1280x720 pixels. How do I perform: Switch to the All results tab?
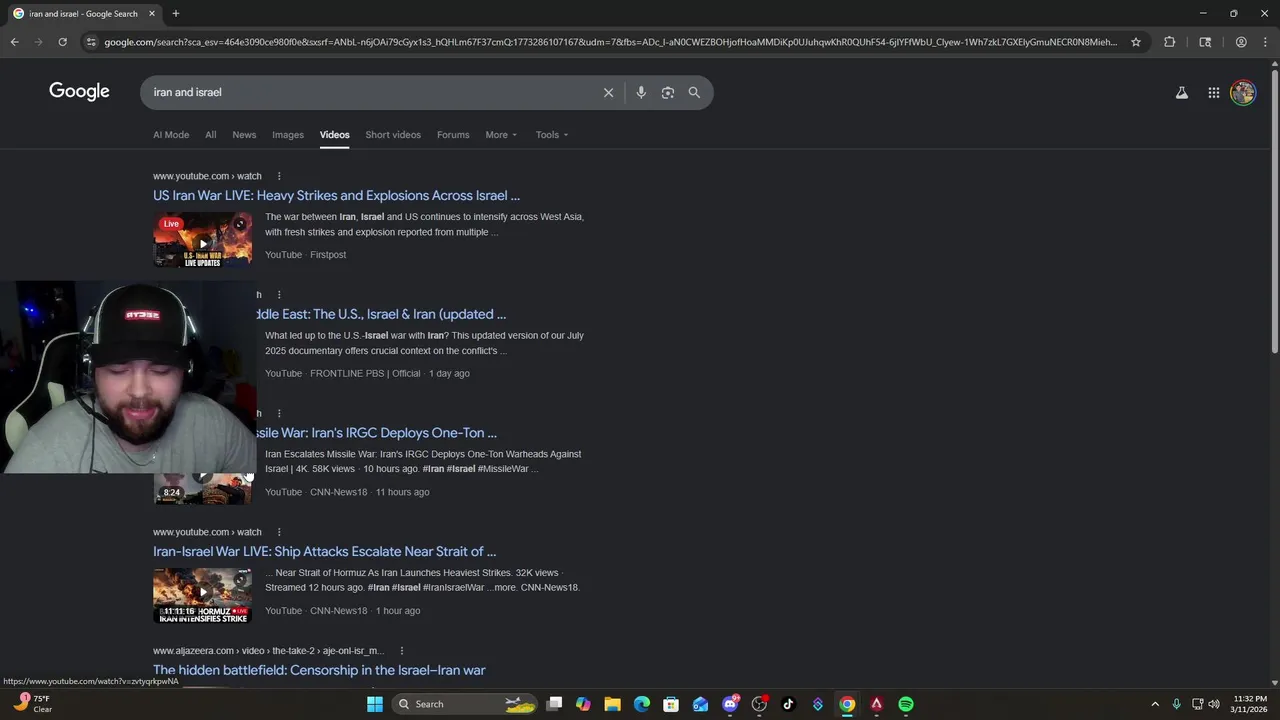[x=210, y=135]
